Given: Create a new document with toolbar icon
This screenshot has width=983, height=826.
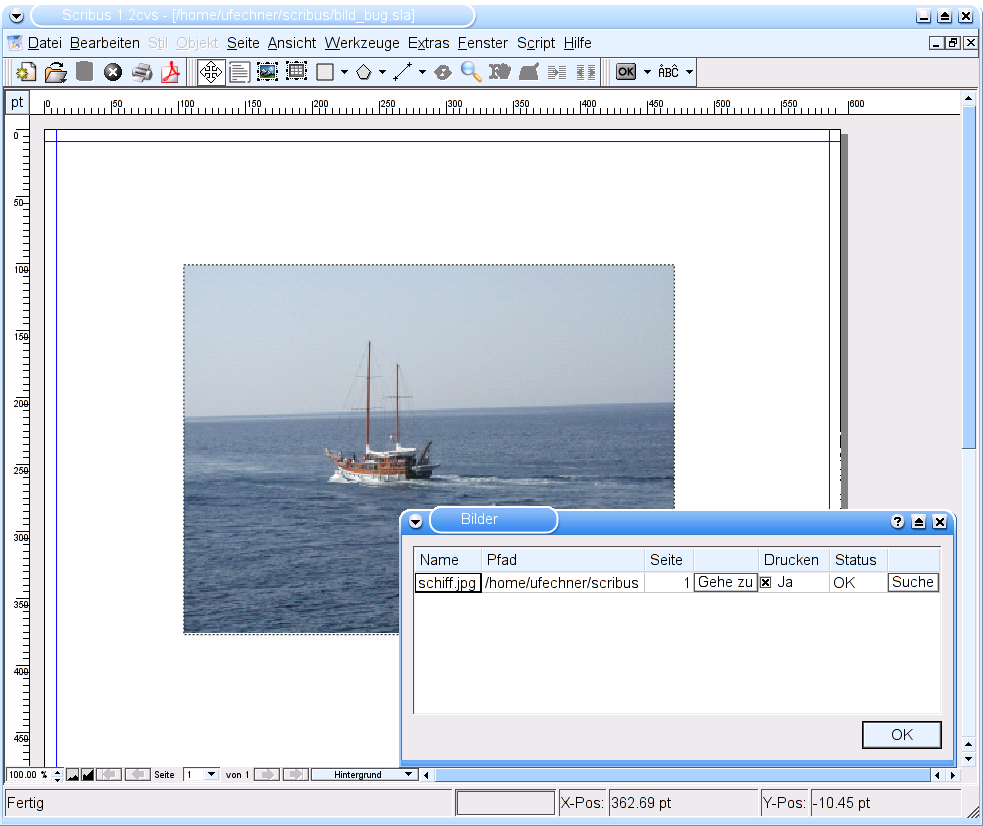Looking at the screenshot, I should (27, 72).
